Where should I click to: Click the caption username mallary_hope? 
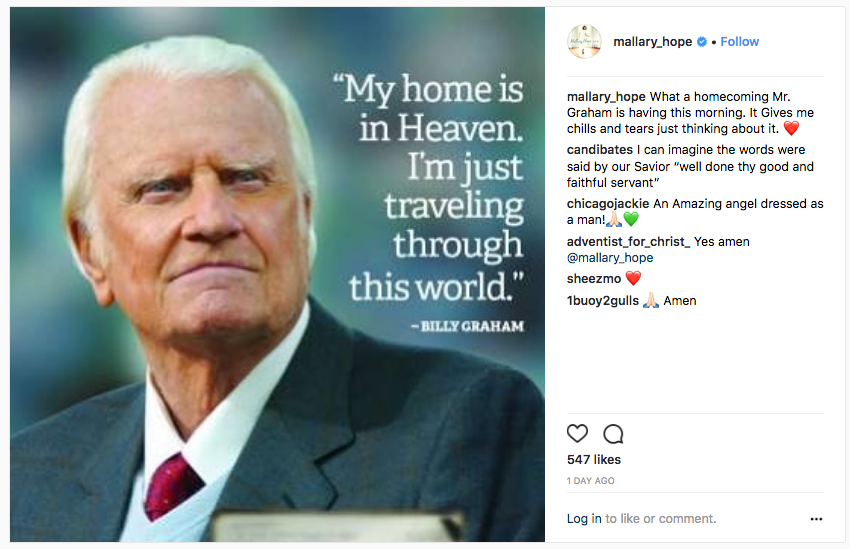point(607,96)
